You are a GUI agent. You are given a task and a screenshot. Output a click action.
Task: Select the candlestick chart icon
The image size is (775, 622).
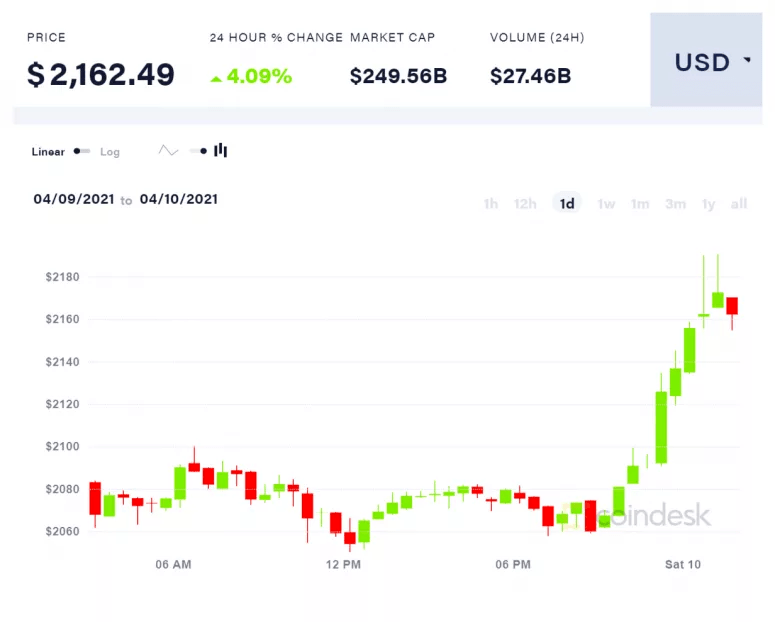[x=220, y=150]
